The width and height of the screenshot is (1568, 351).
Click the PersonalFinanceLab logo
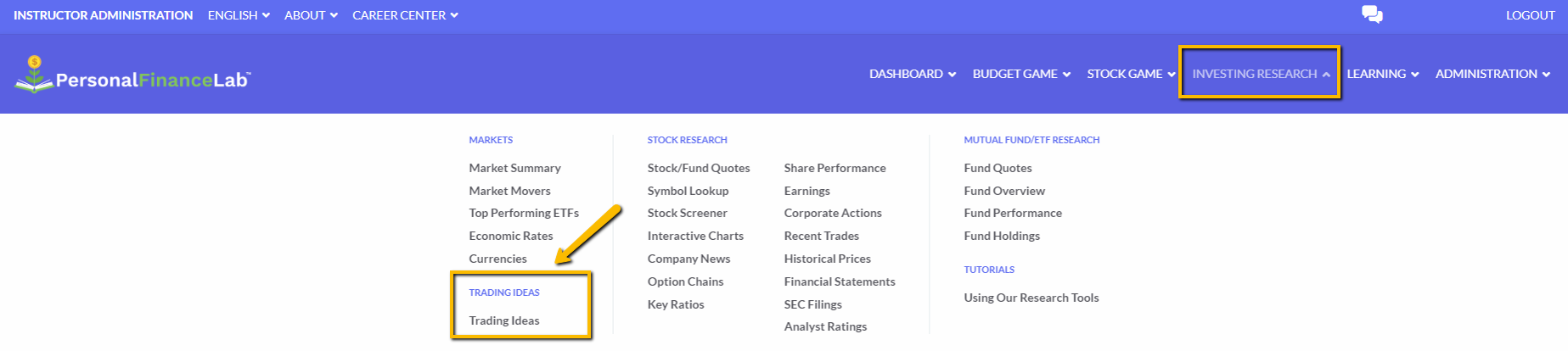point(132,75)
